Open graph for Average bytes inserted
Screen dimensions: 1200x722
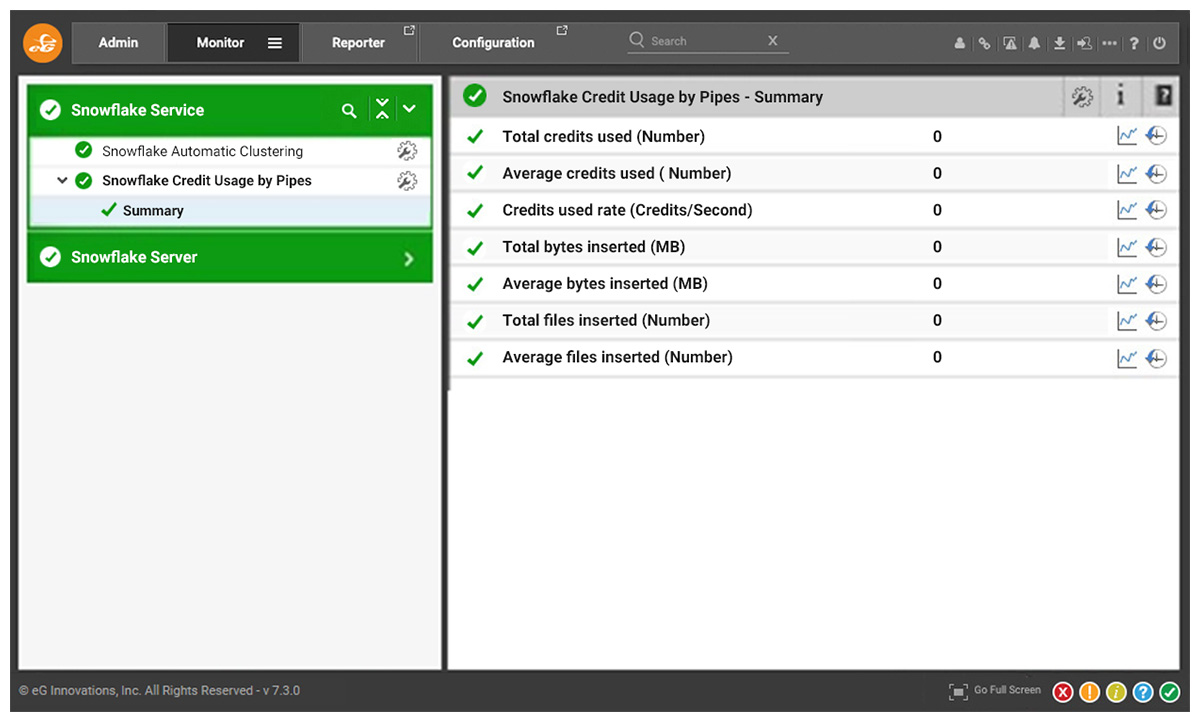pyautogui.click(x=1127, y=284)
